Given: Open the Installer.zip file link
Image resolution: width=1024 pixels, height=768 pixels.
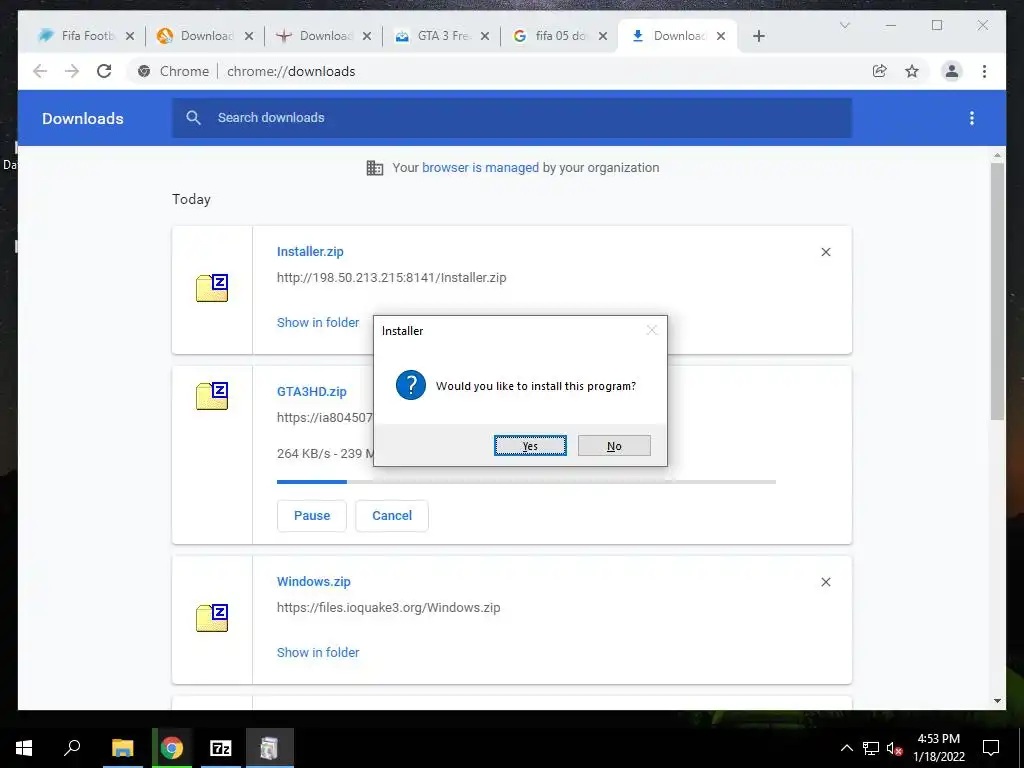Looking at the screenshot, I should (x=310, y=251).
